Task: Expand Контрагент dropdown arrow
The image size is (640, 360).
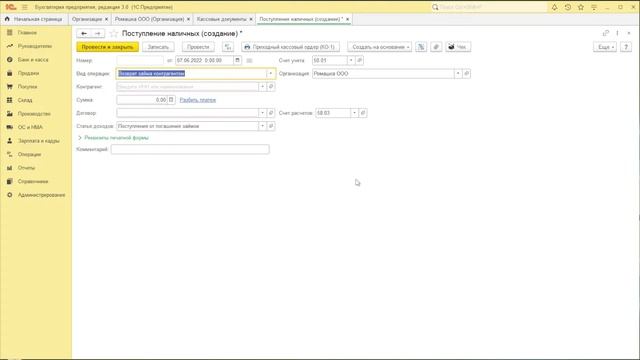Action: tap(262, 87)
